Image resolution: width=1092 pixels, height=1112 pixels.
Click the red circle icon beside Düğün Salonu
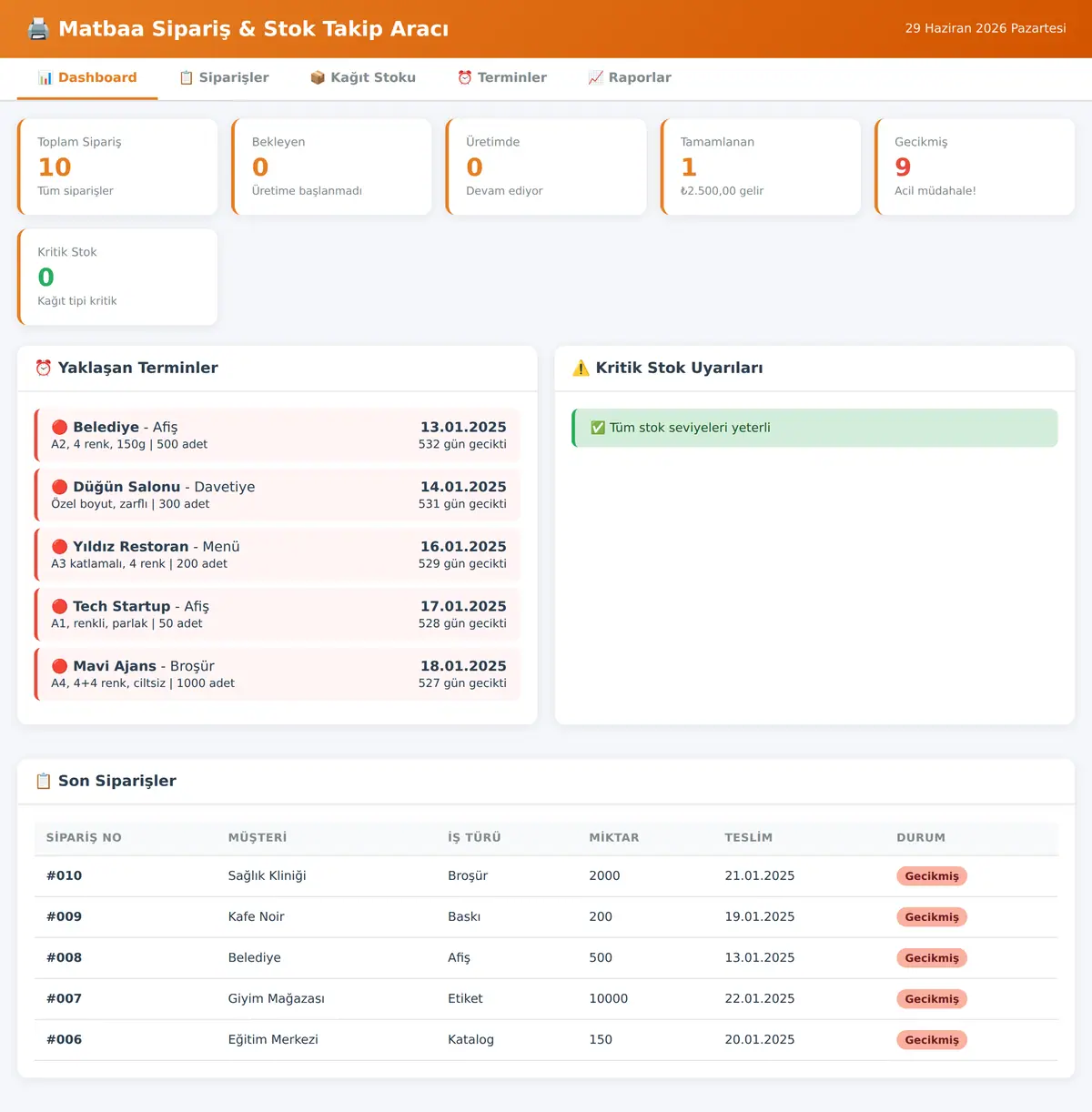tap(60, 487)
